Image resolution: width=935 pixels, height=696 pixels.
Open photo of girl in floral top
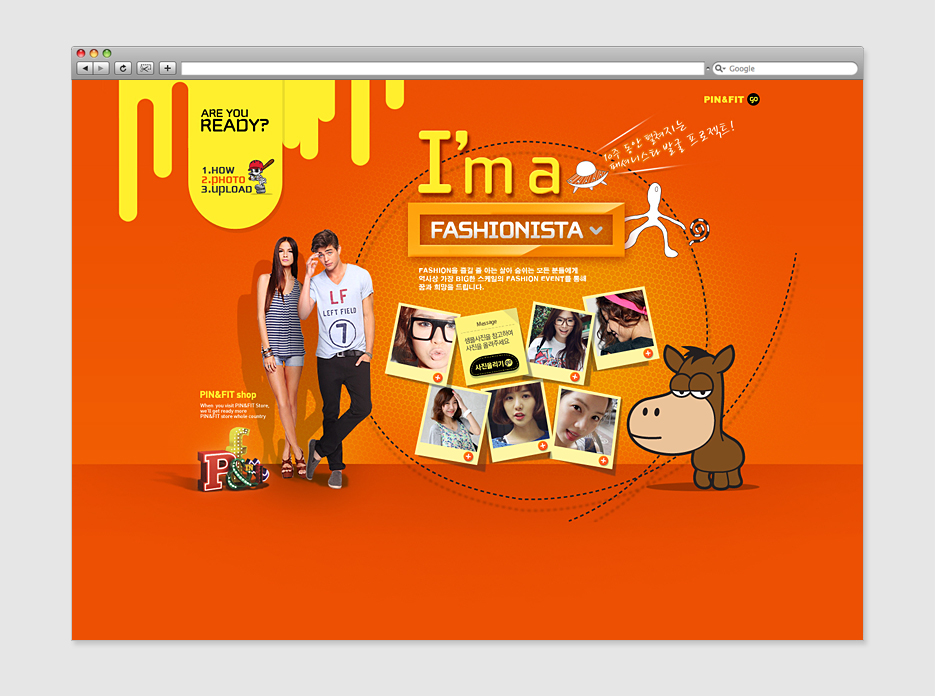click(453, 419)
